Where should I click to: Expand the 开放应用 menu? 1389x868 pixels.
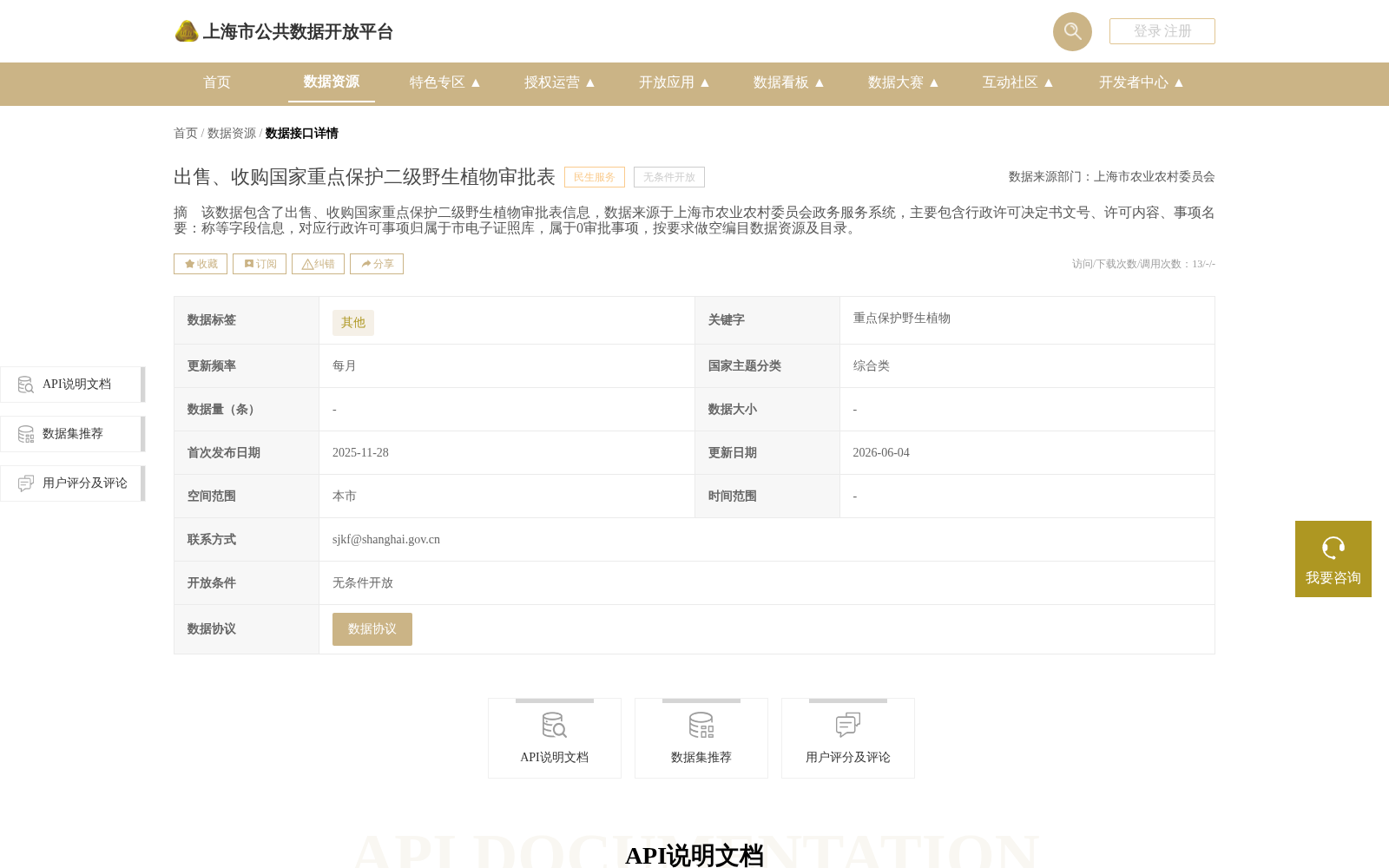click(x=675, y=82)
